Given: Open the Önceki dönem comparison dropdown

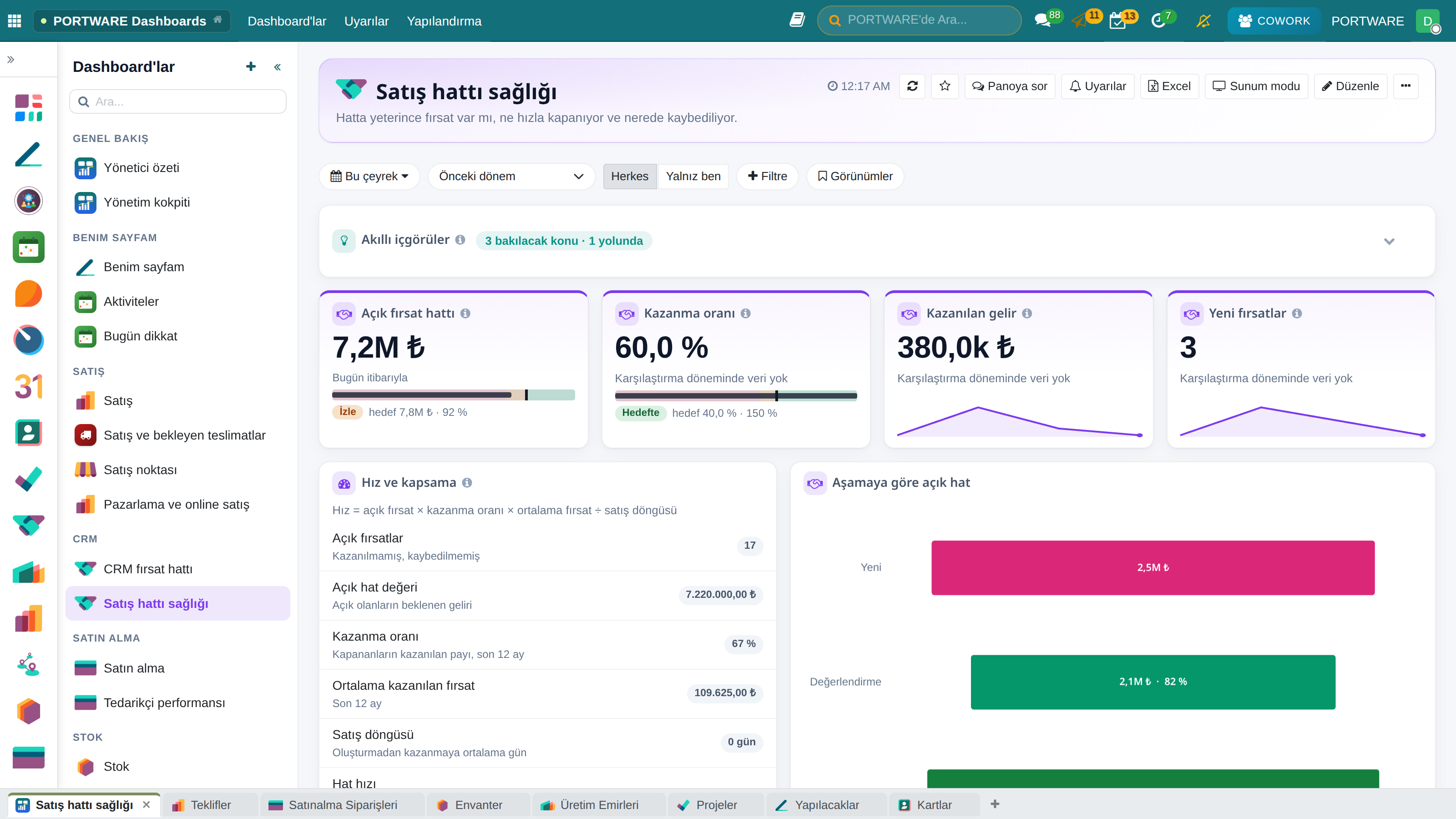Looking at the screenshot, I should pos(511,177).
